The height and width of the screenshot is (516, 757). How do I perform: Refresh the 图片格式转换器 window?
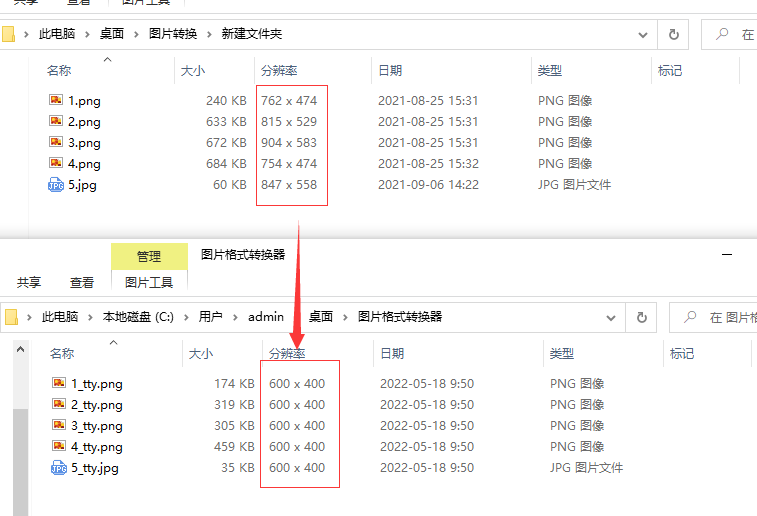pyautogui.click(x=642, y=317)
